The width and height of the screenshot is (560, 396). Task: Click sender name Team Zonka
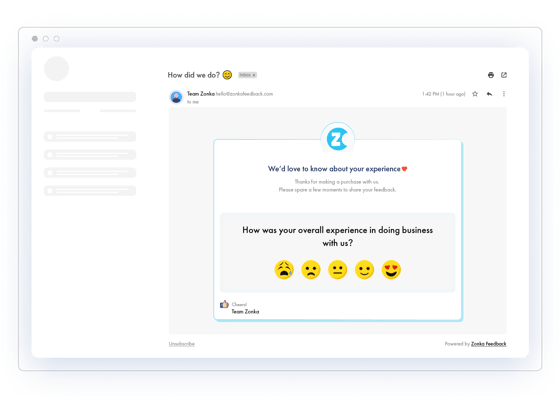(201, 94)
